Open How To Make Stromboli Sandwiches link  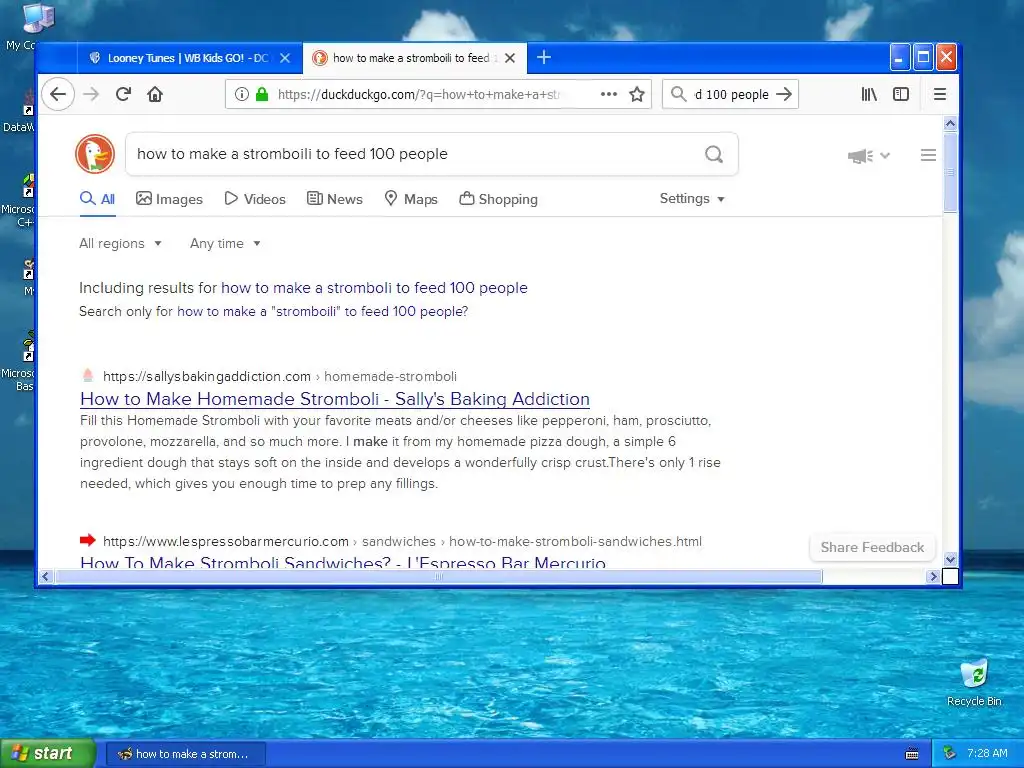pos(343,562)
